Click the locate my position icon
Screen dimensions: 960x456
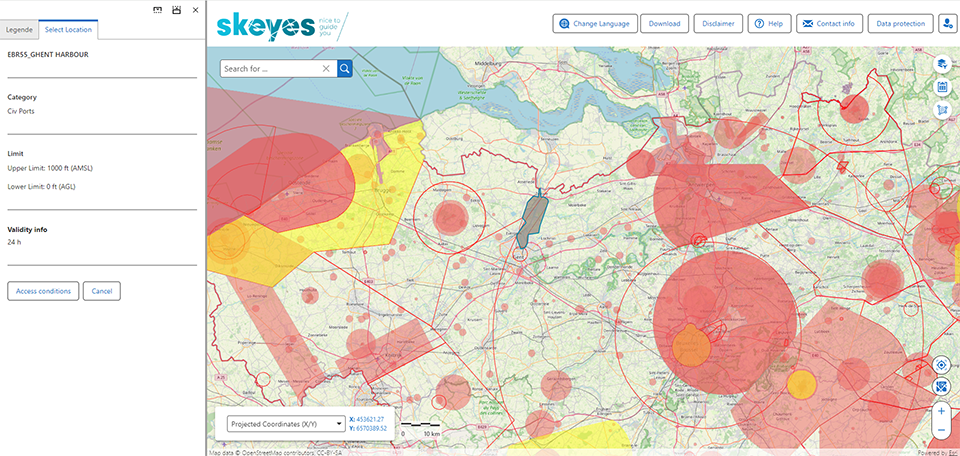[941, 365]
